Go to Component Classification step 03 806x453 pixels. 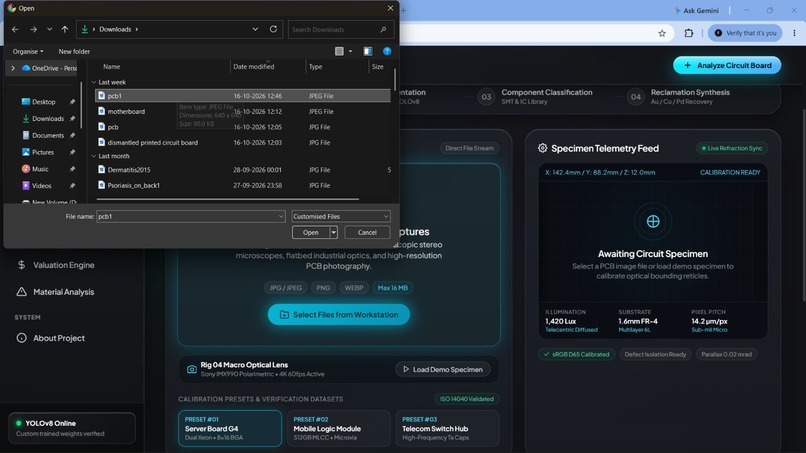click(x=536, y=97)
